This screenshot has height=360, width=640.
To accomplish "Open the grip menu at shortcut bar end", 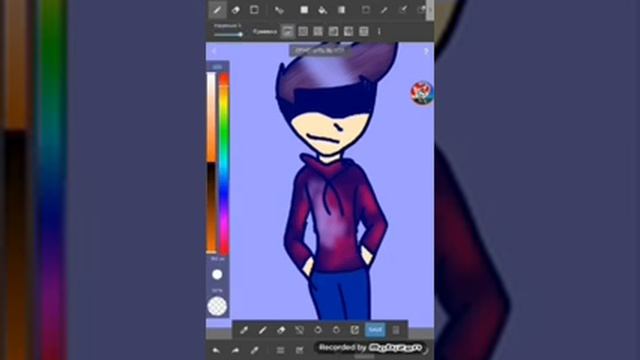I will [396, 330].
